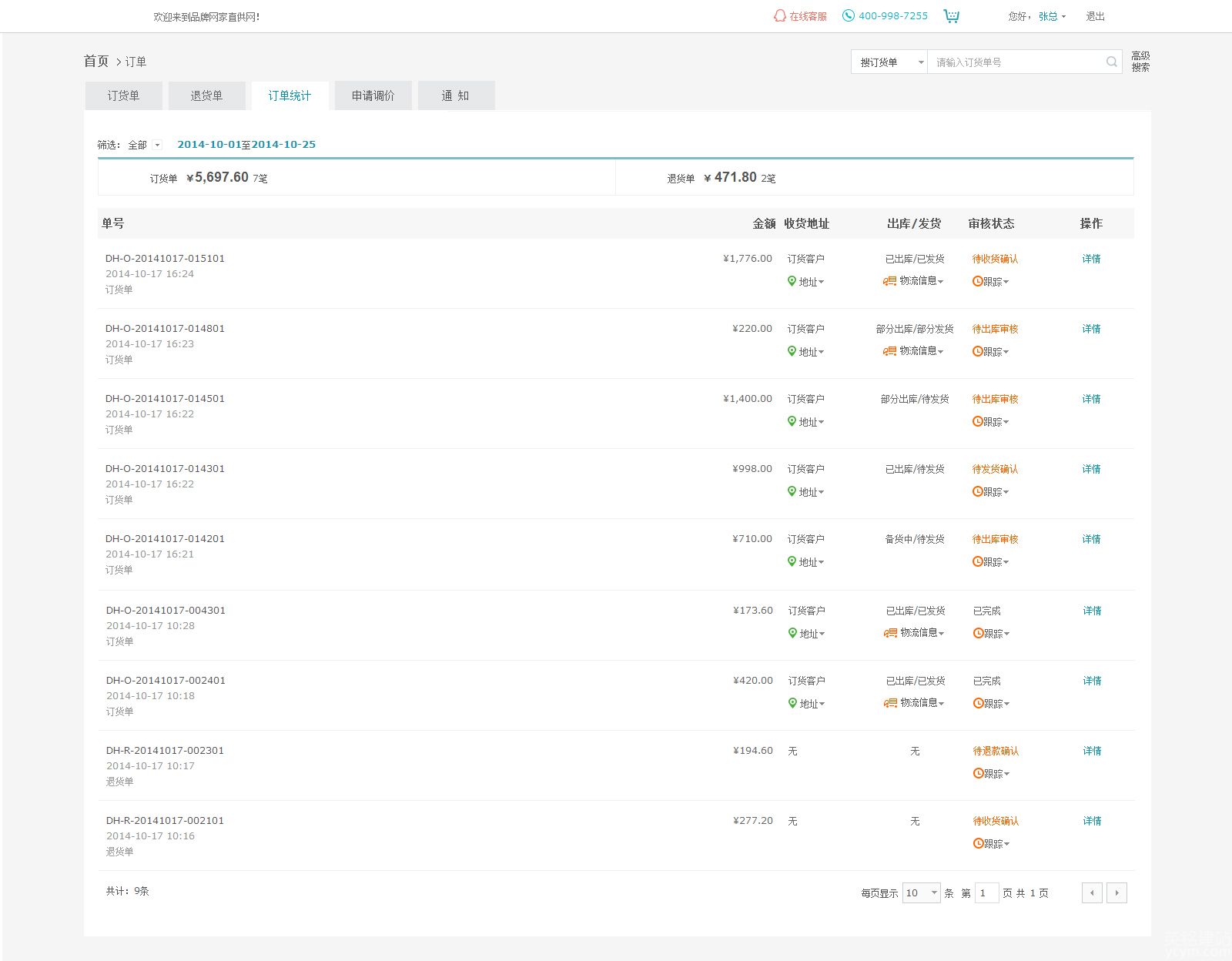Viewport: 1232px width, 961px height.
Task: Click the order number search input field
Action: [x=1016, y=62]
